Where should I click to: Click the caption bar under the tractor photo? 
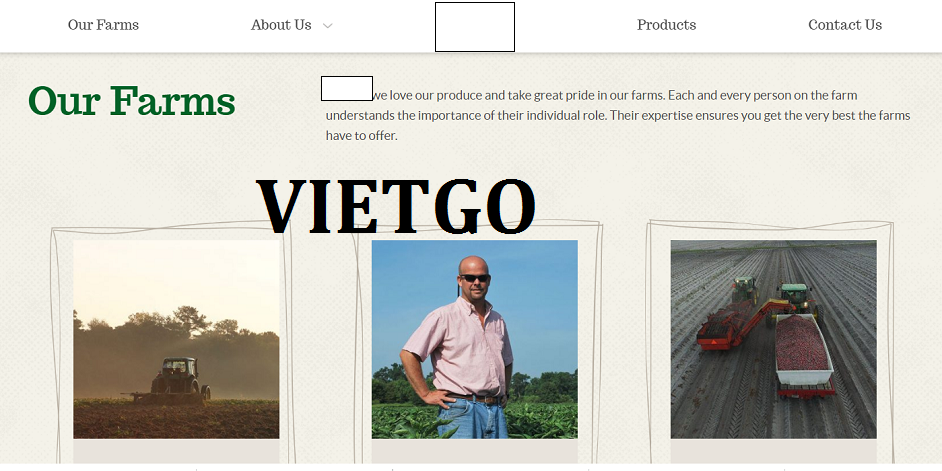(x=176, y=451)
